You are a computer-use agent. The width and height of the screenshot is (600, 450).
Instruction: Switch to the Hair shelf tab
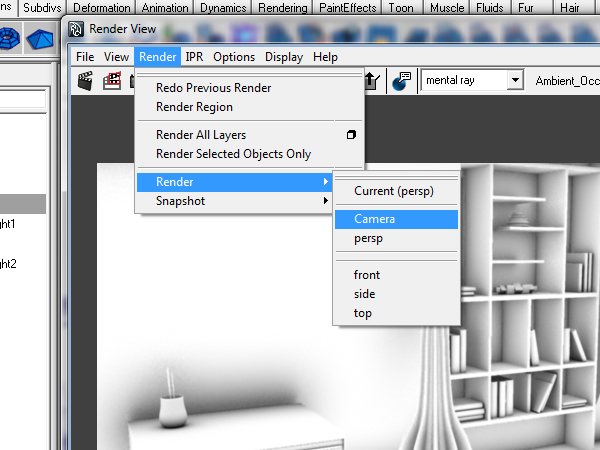pos(569,8)
